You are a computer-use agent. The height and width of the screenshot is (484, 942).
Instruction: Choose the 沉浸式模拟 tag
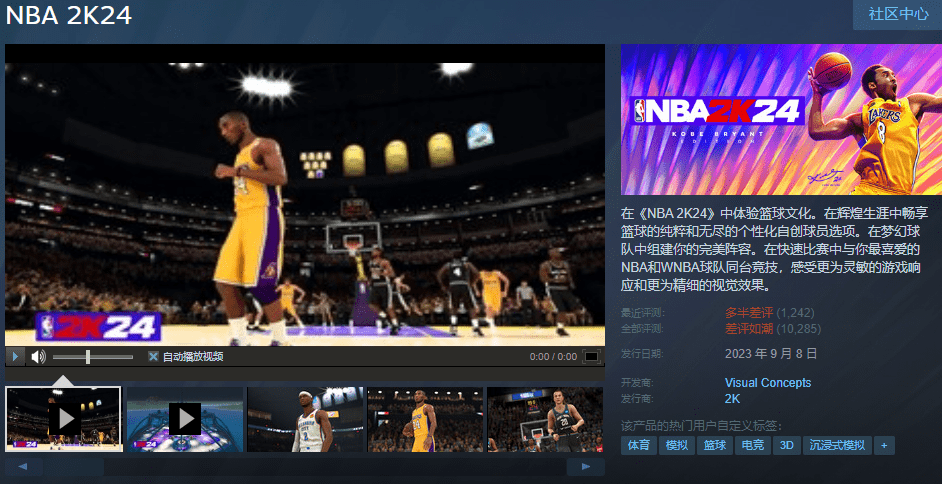[837, 445]
